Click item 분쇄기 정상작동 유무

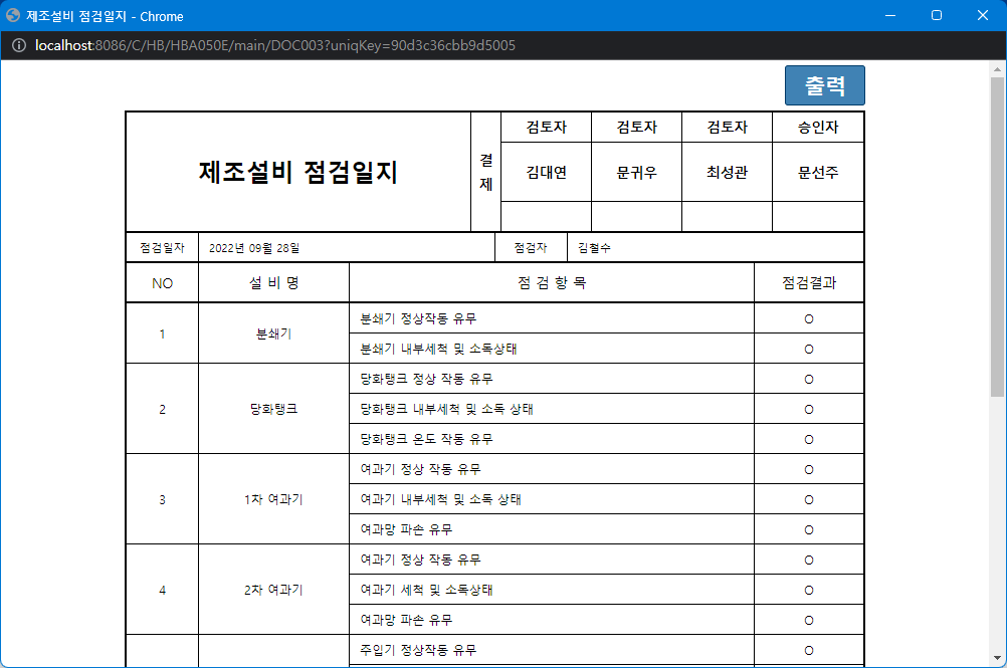pos(418,319)
